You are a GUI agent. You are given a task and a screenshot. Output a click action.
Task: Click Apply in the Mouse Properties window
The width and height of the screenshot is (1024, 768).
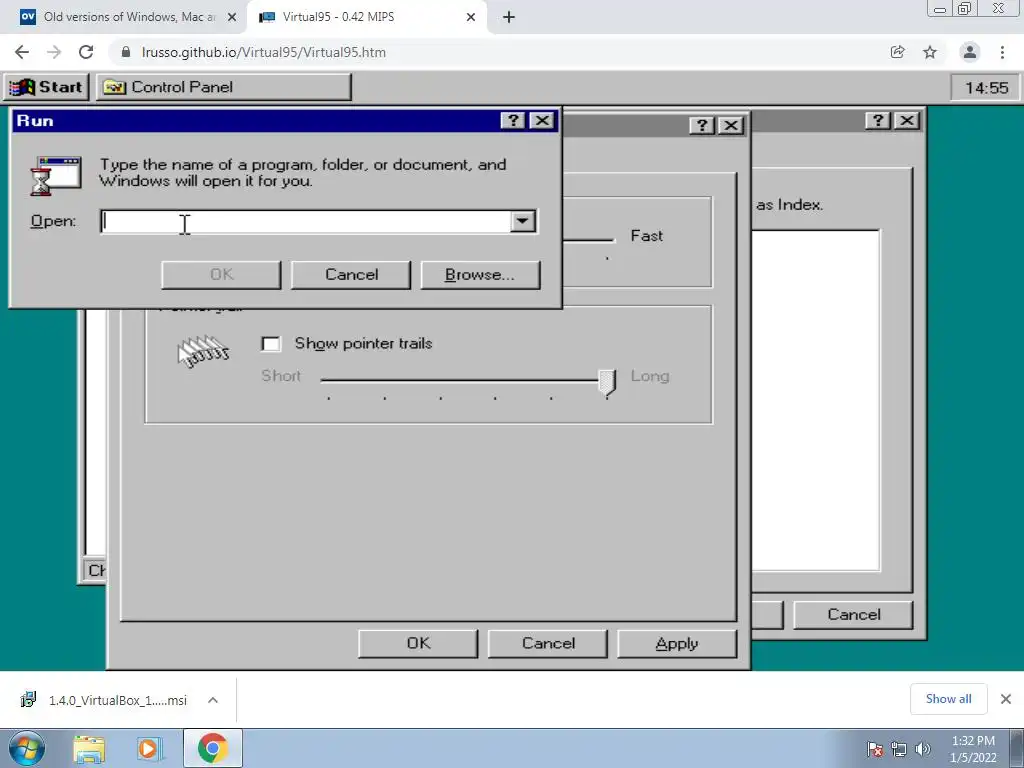677,643
